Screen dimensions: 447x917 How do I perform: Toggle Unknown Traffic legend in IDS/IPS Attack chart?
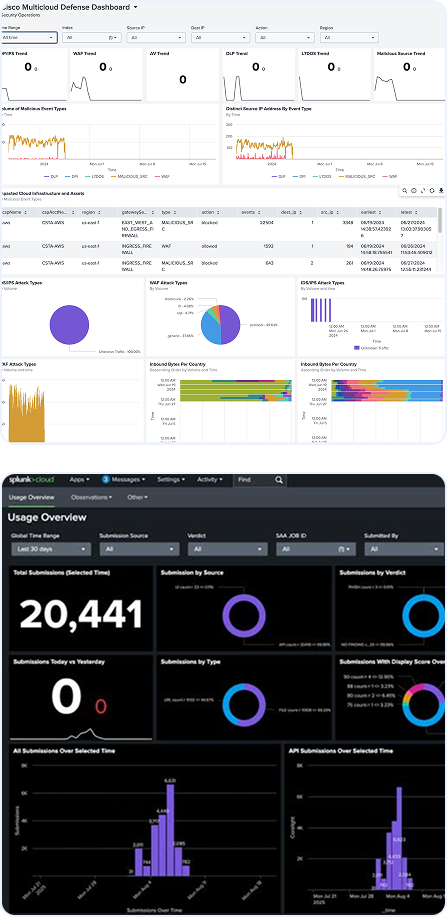click(x=370, y=348)
